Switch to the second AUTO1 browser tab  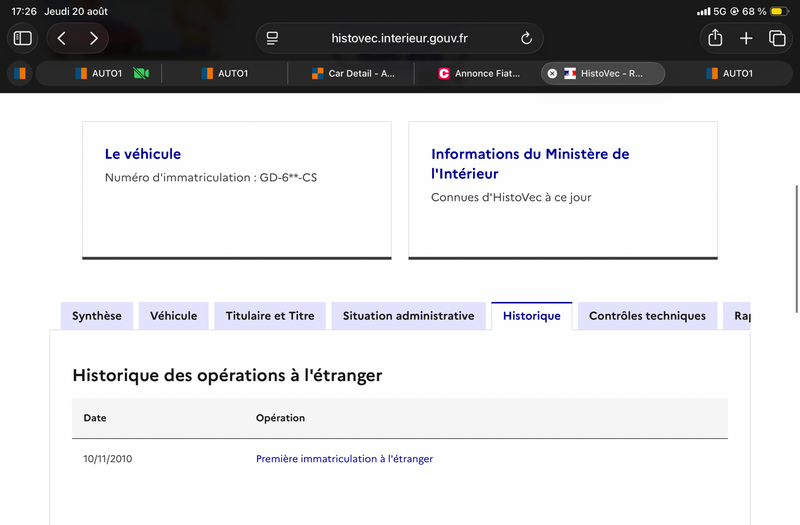[225, 73]
